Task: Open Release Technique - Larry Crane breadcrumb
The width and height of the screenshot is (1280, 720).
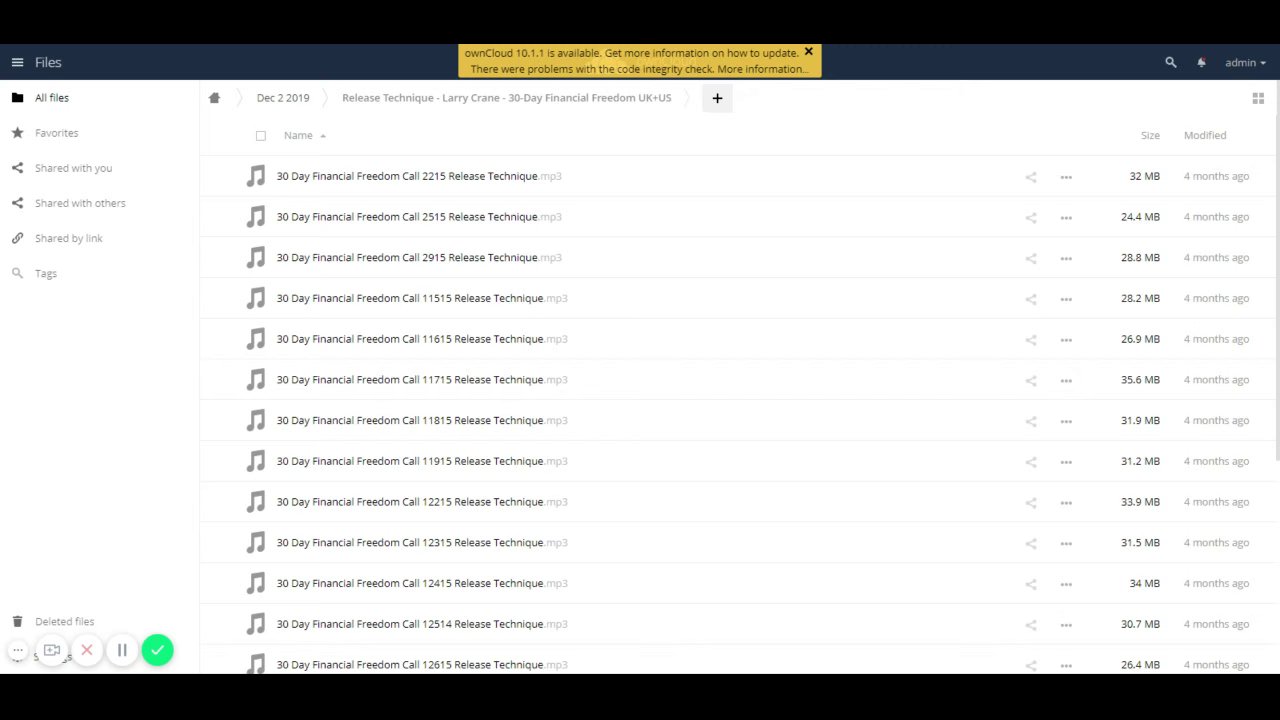Action: point(506,98)
